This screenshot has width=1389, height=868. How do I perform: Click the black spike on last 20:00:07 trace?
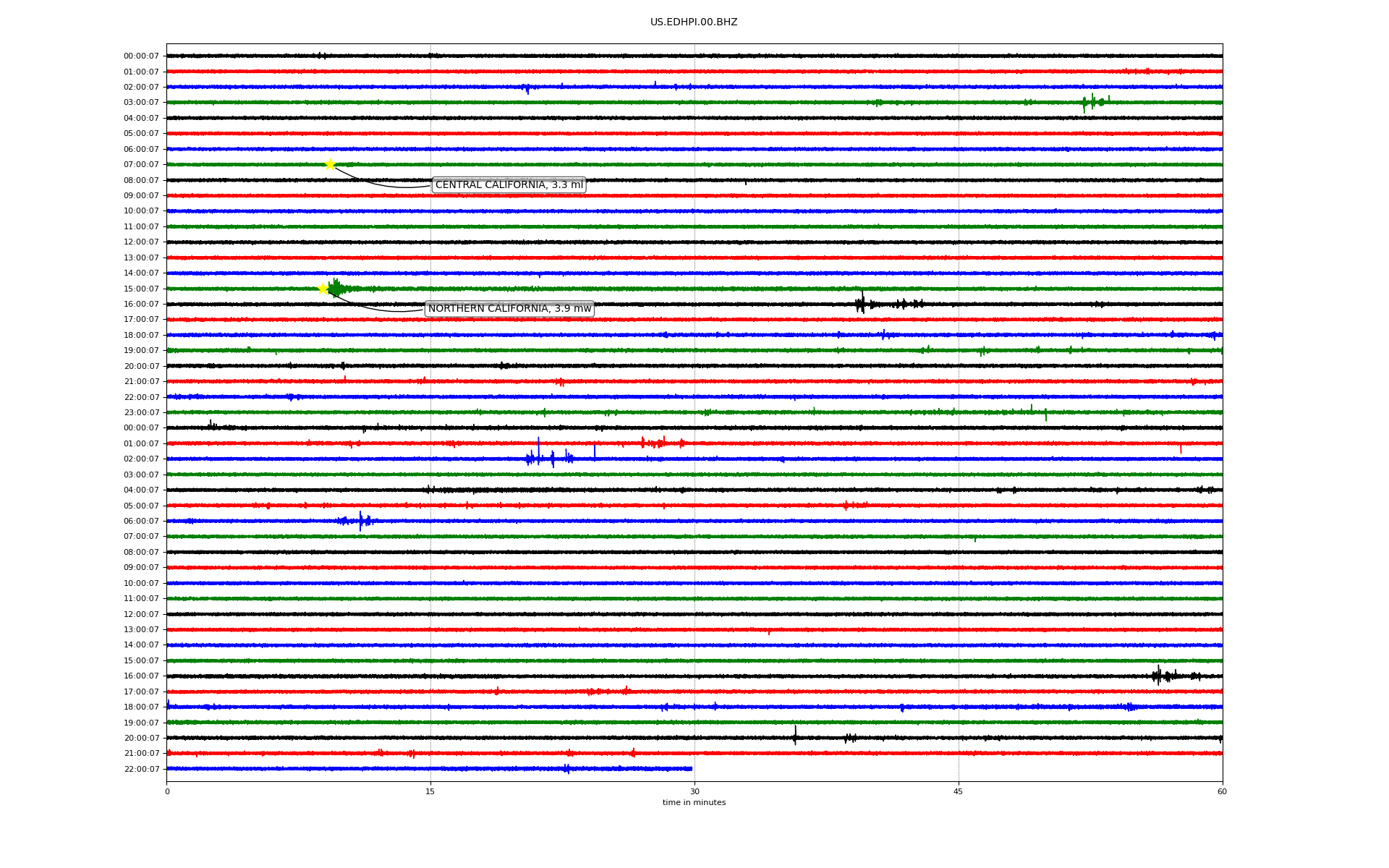[795, 736]
